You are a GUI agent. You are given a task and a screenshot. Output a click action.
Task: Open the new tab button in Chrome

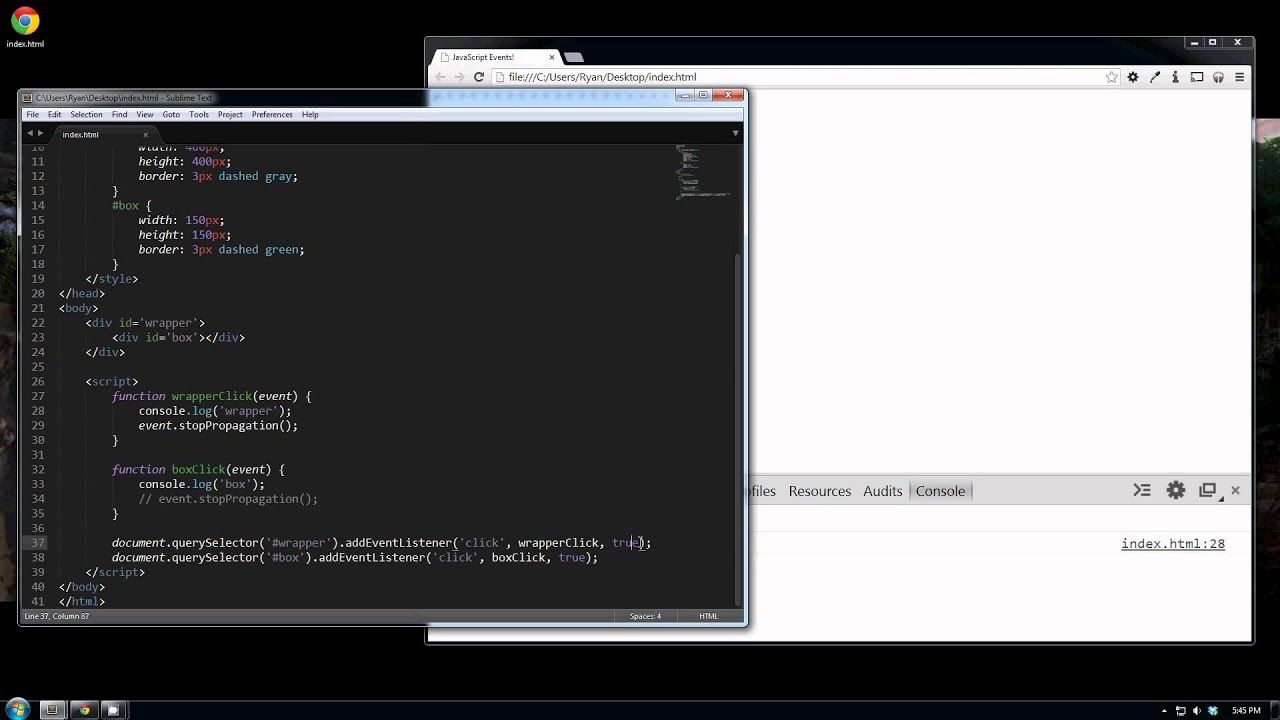(573, 57)
